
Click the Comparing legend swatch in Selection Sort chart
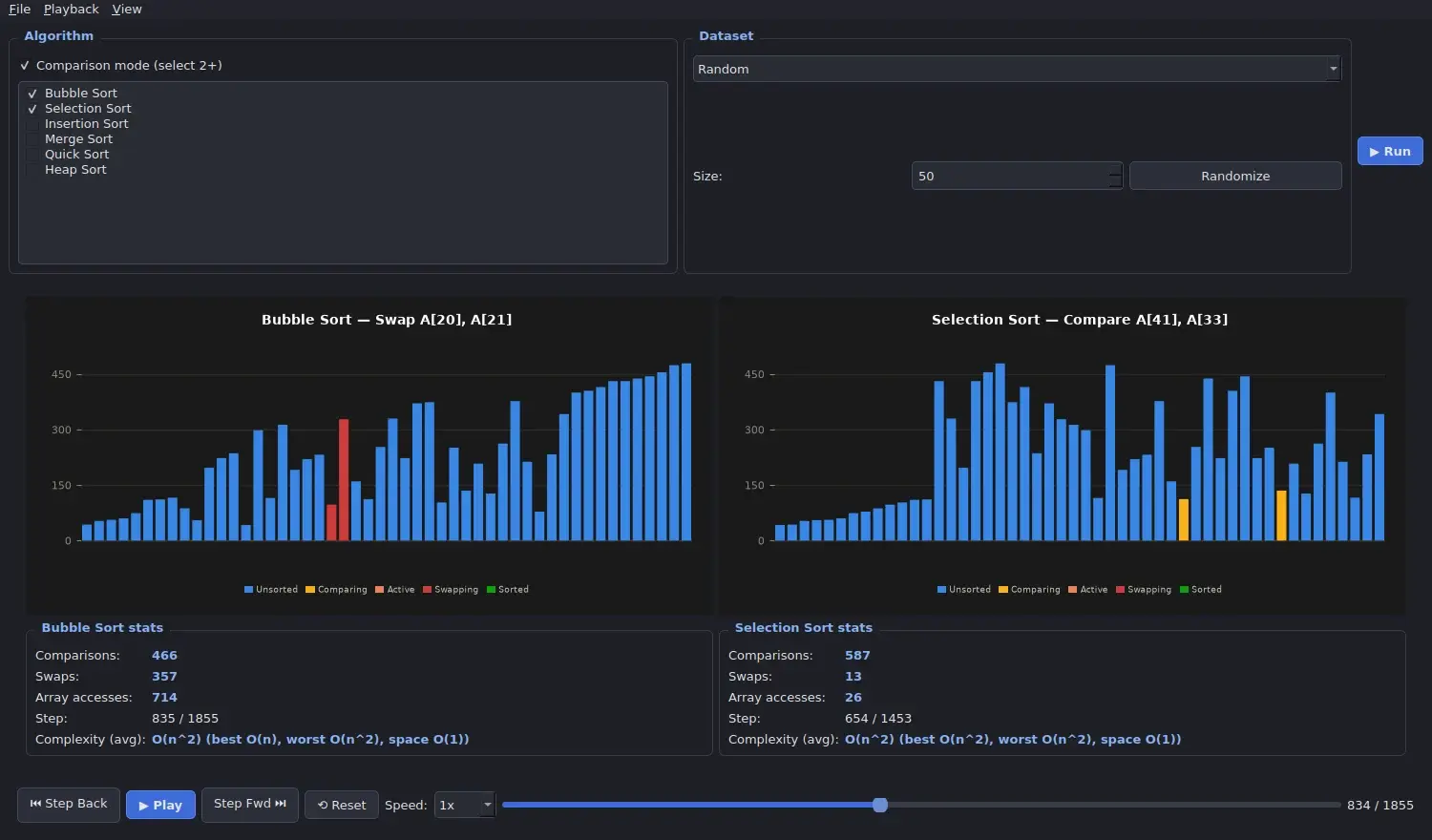click(x=1003, y=590)
